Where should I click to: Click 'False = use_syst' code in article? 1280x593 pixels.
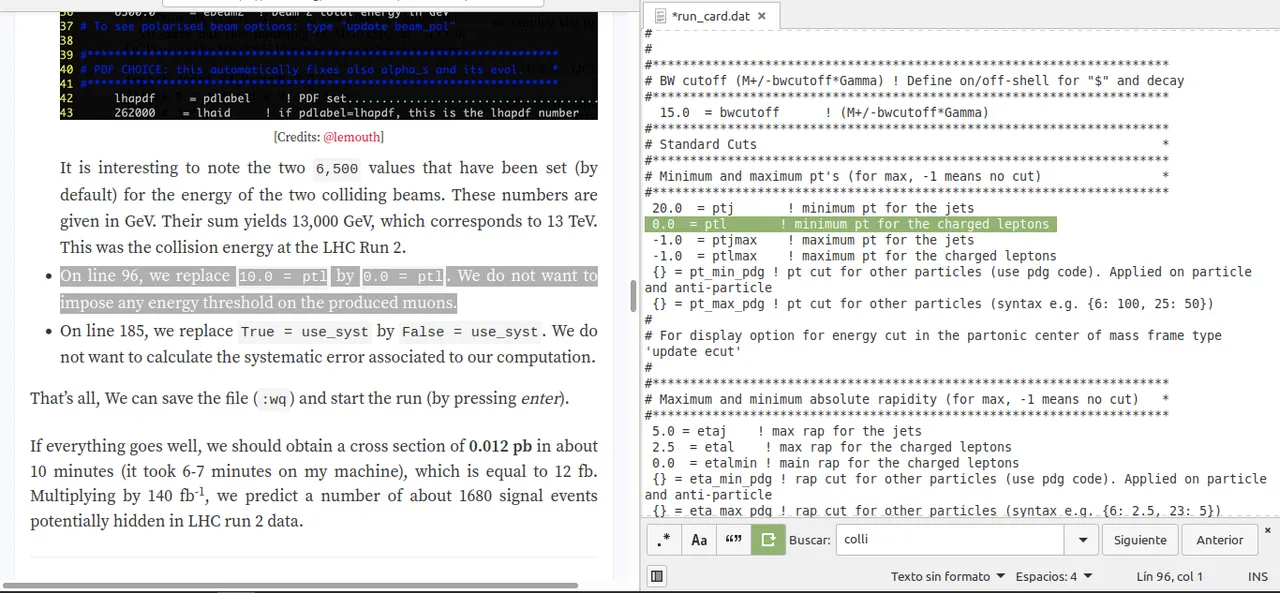471,331
